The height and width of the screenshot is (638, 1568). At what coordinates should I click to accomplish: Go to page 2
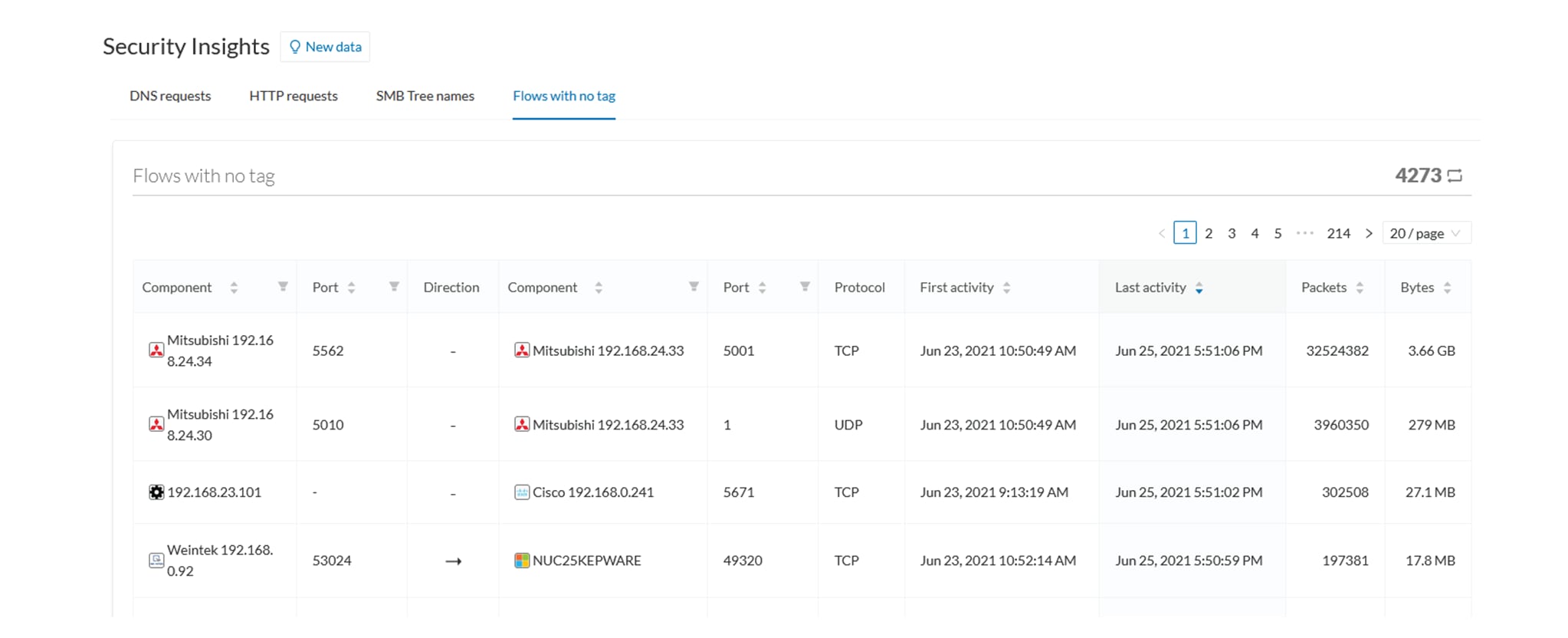[x=1209, y=233]
